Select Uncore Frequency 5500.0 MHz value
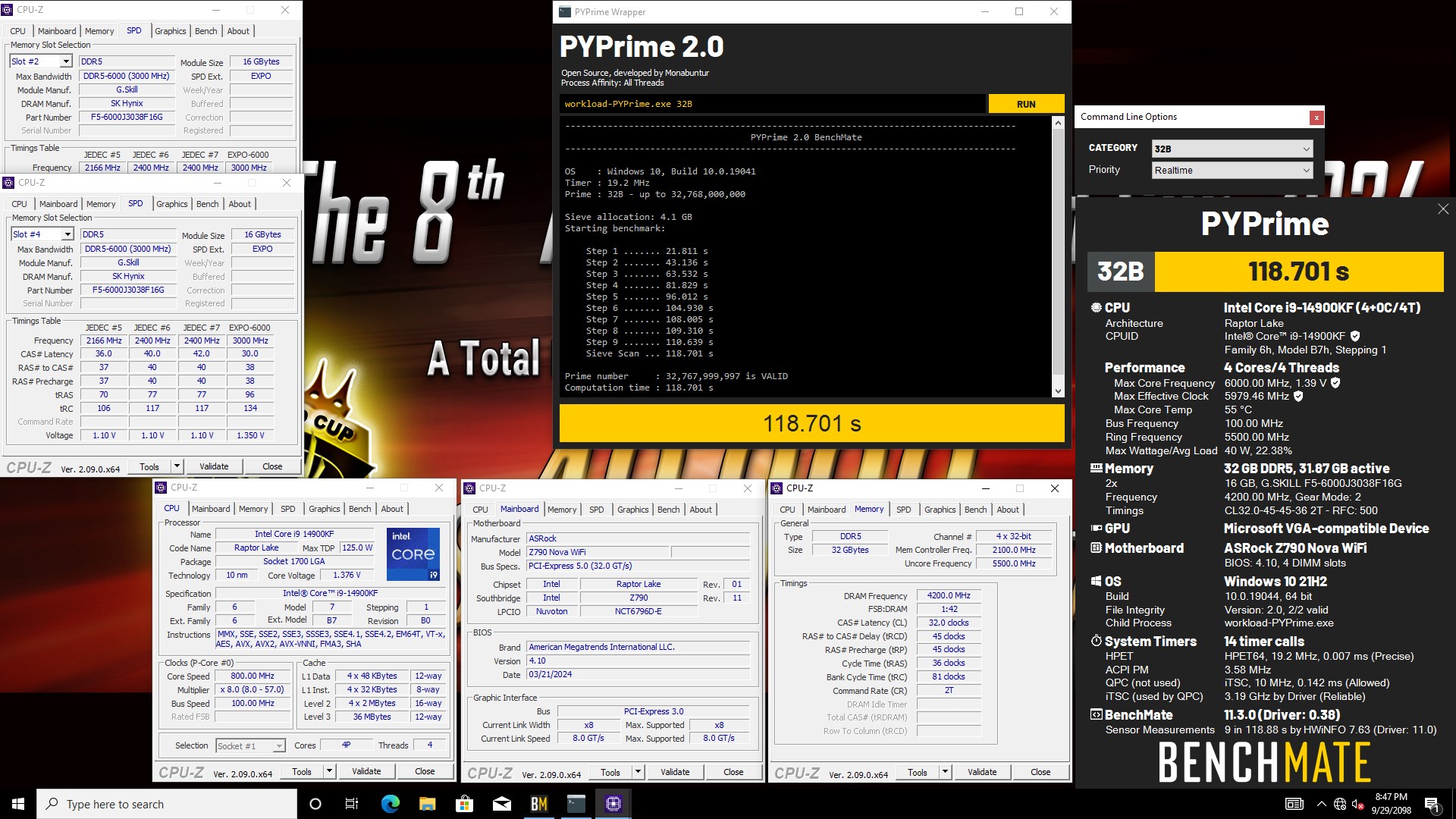Screen dimensions: 1456x819 (x=1014, y=563)
